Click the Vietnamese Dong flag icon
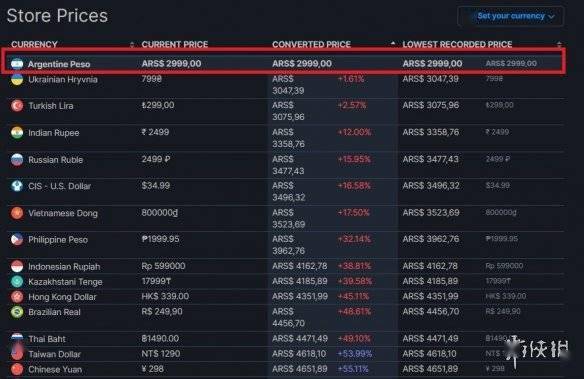The width and height of the screenshot is (584, 379). (x=17, y=213)
